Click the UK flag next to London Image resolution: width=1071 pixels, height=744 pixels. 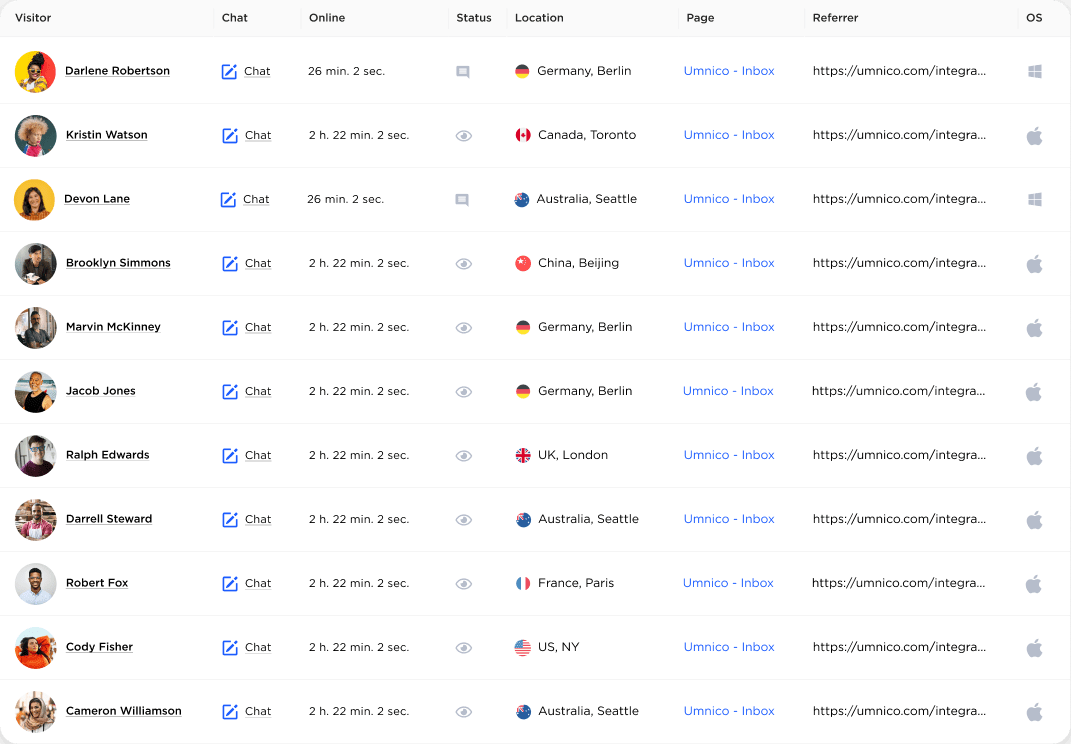click(521, 455)
